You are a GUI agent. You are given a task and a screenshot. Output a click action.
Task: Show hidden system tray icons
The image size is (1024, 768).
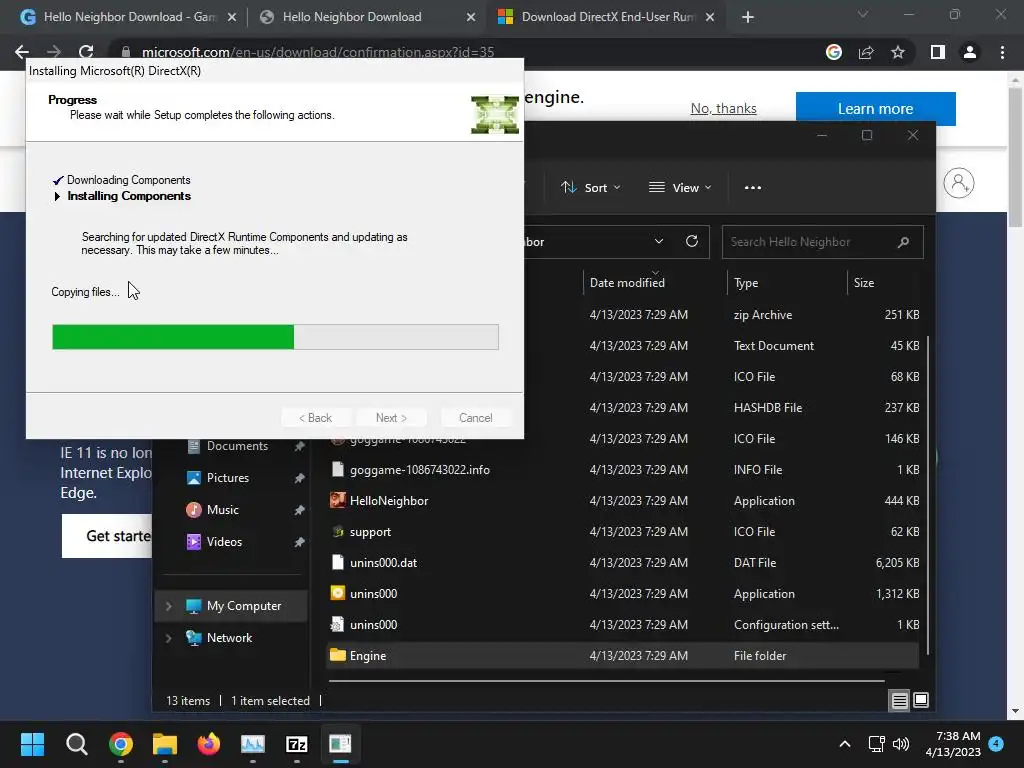point(844,744)
